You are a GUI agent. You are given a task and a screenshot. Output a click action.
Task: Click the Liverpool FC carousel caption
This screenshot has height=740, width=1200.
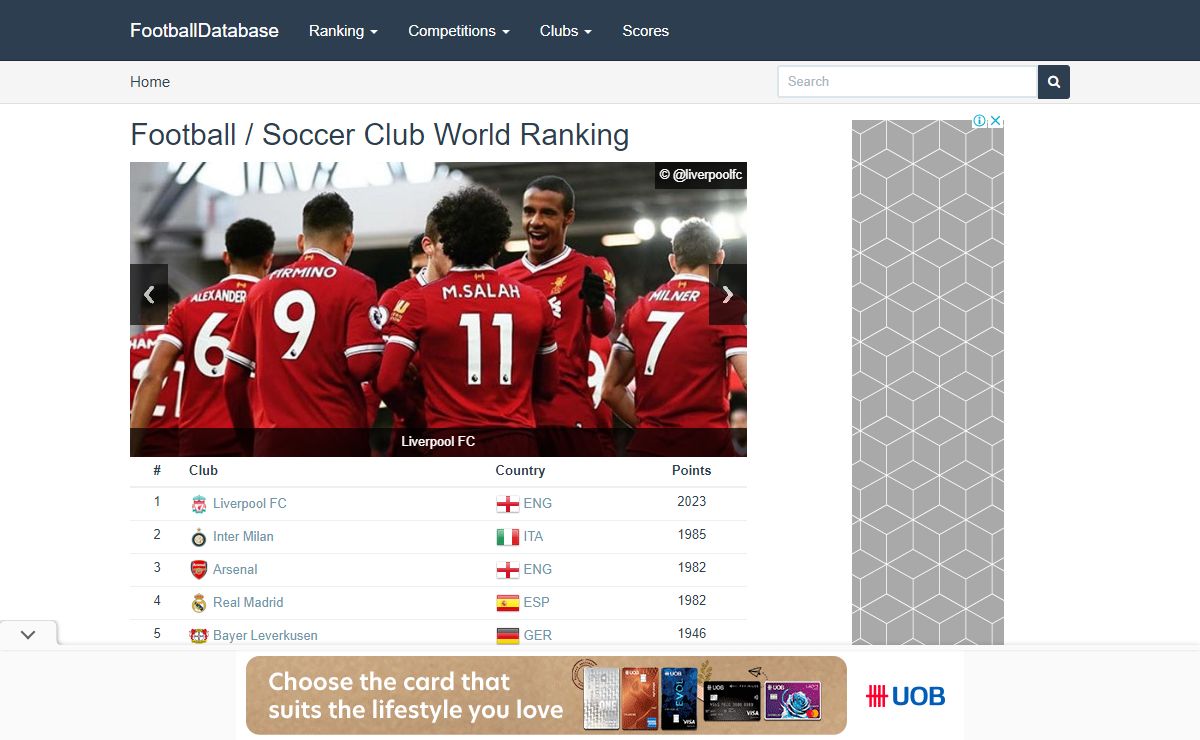(438, 441)
